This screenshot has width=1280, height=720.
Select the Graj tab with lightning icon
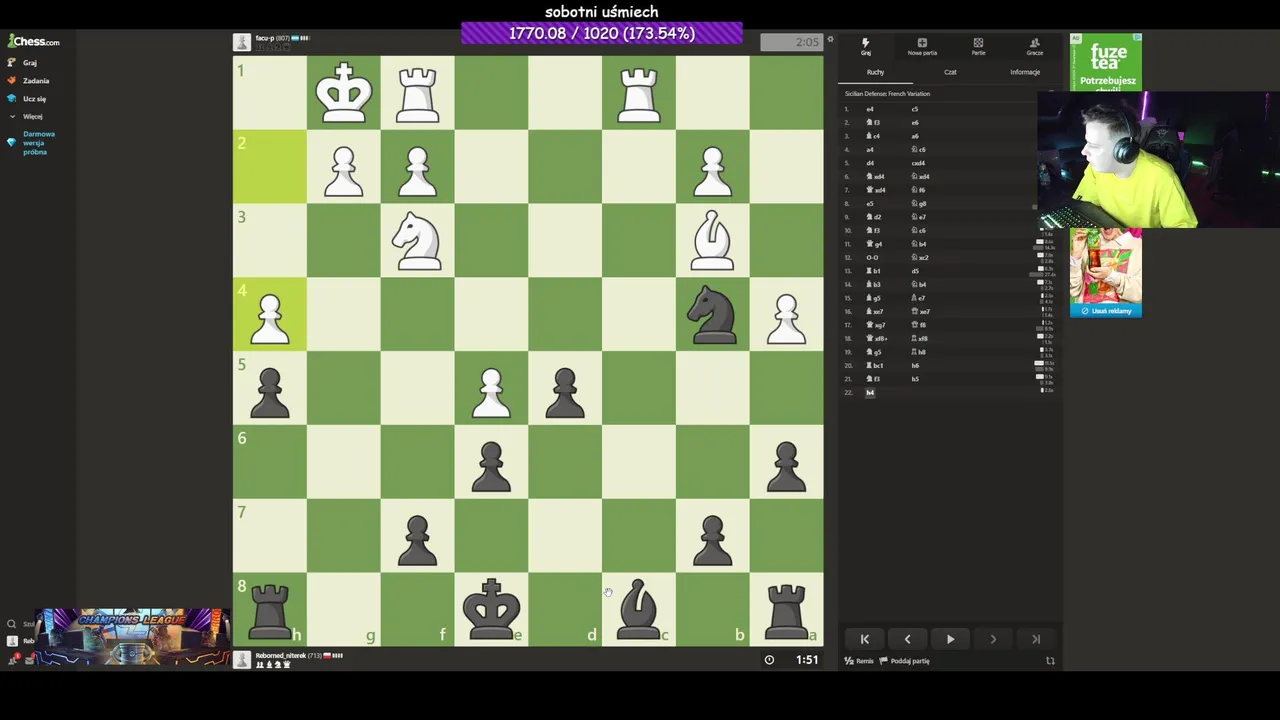[x=866, y=47]
